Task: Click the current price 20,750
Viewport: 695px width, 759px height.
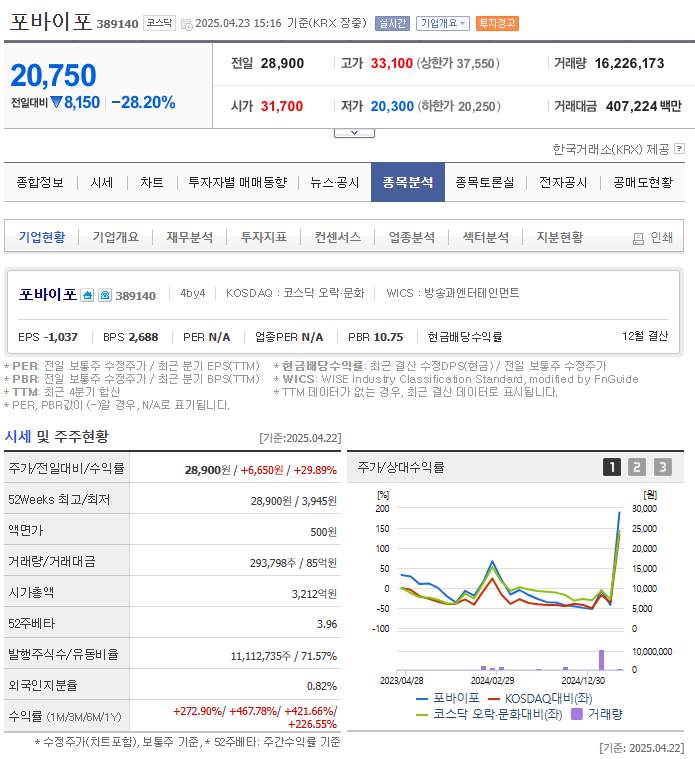Action: click(x=53, y=76)
